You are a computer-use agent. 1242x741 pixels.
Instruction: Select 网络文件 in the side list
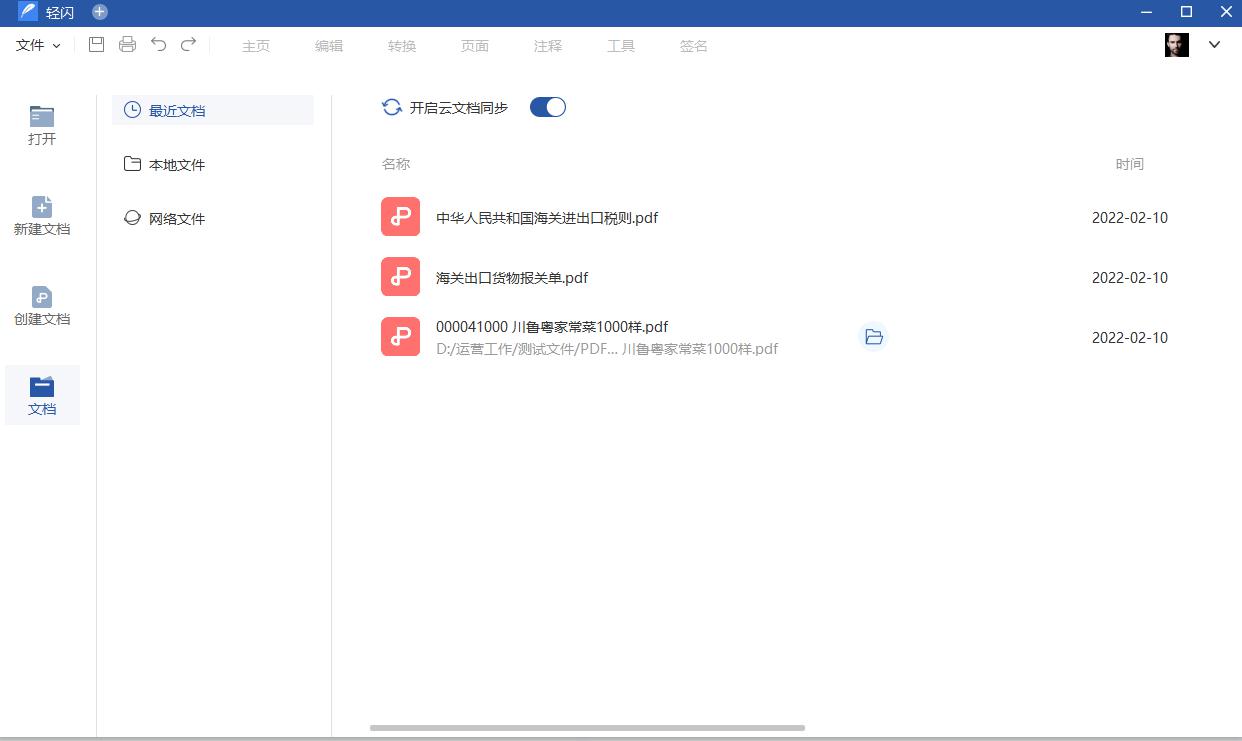(x=176, y=219)
